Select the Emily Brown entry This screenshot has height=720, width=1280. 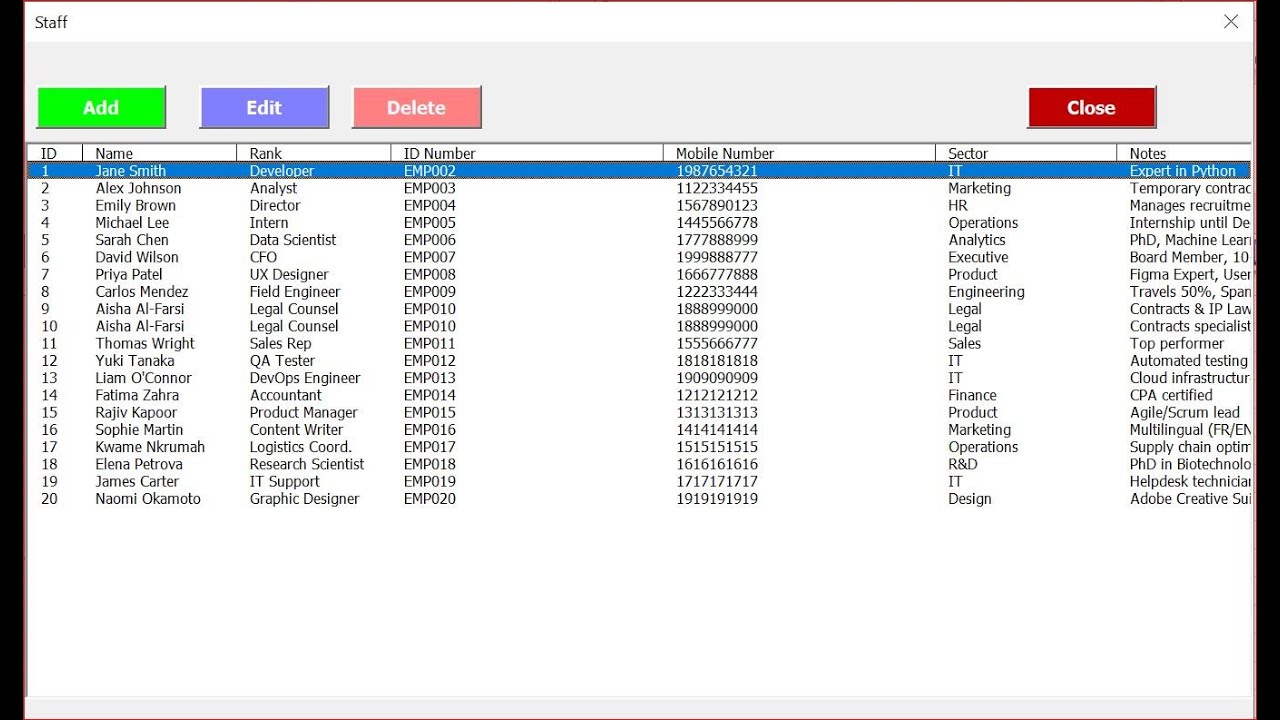(x=639, y=205)
